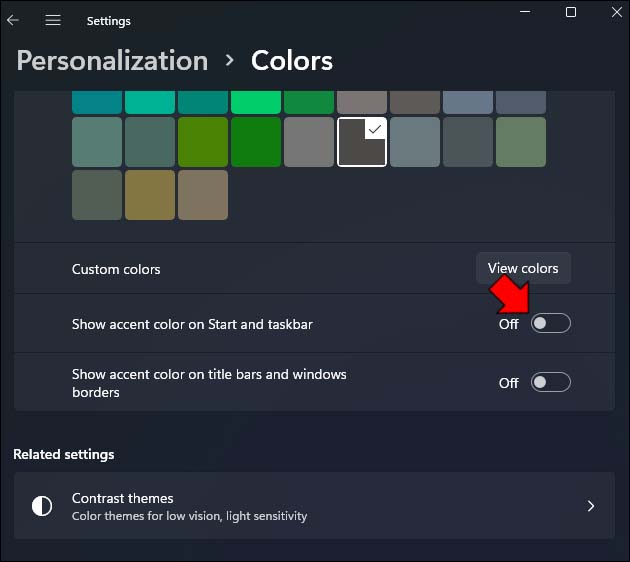Select the teal swatch at top left
This screenshot has height=562, width=630.
tap(97, 101)
